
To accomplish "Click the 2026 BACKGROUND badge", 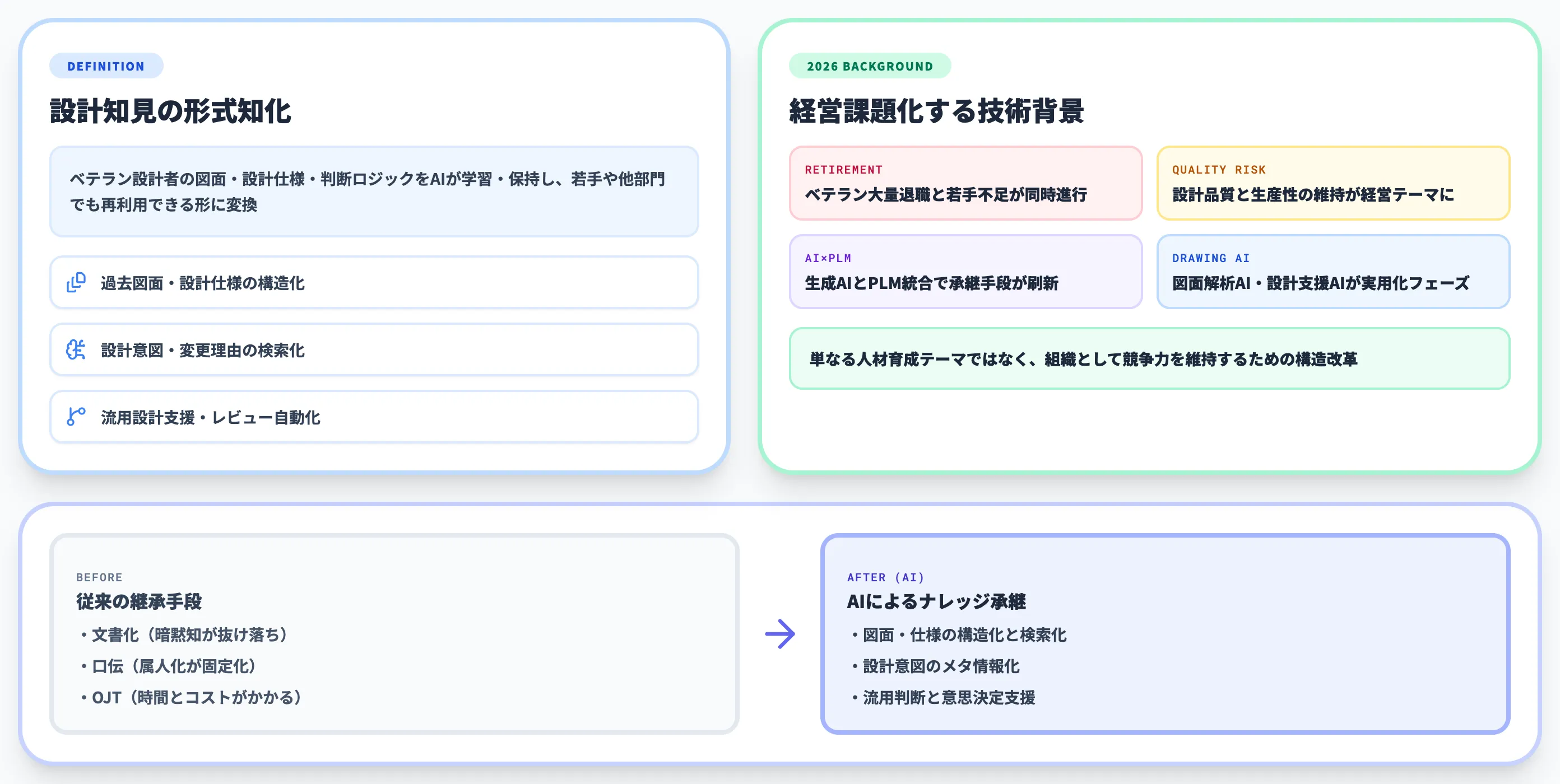I will click(x=870, y=66).
